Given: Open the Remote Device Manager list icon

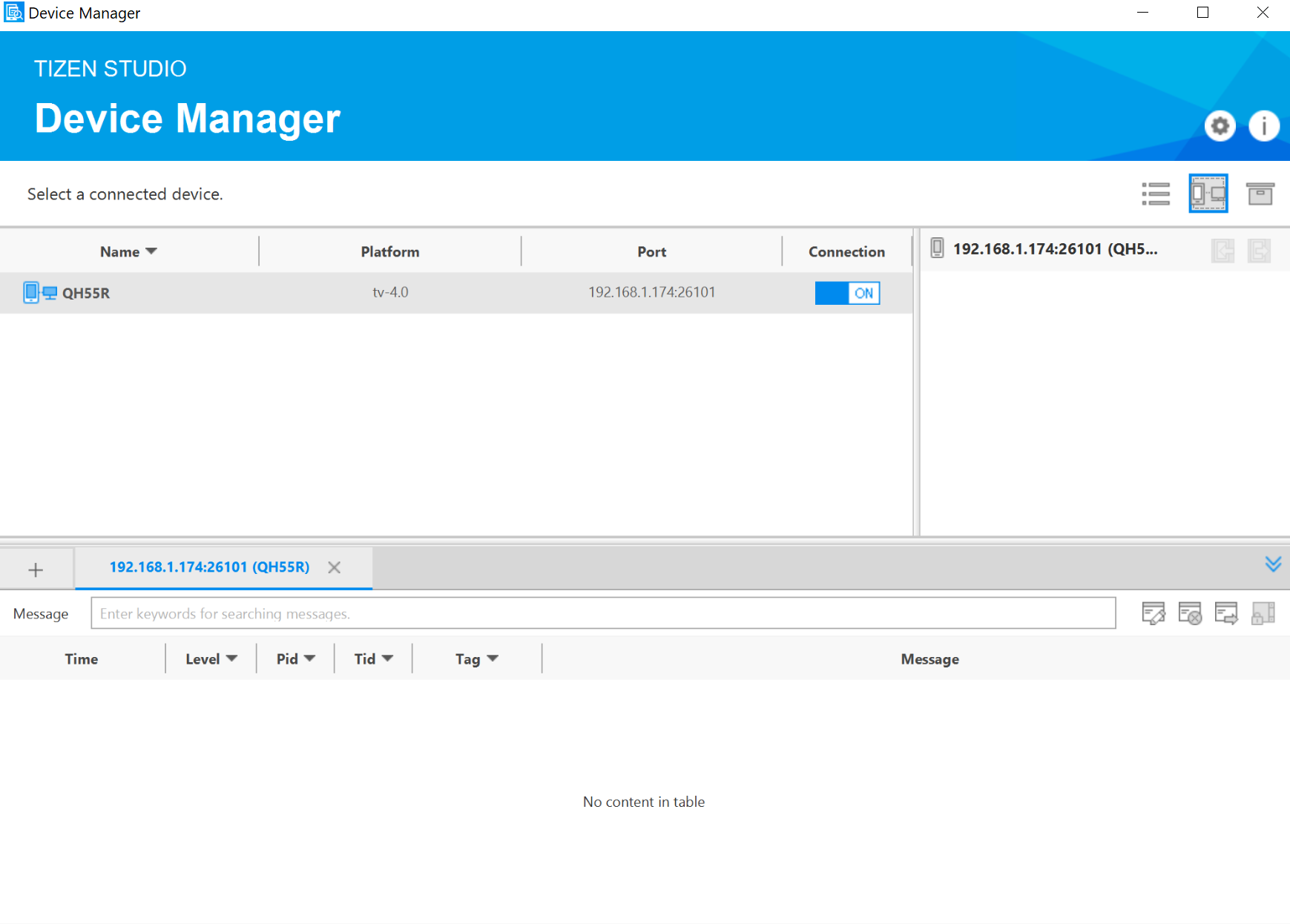Looking at the screenshot, I should tap(1156, 194).
